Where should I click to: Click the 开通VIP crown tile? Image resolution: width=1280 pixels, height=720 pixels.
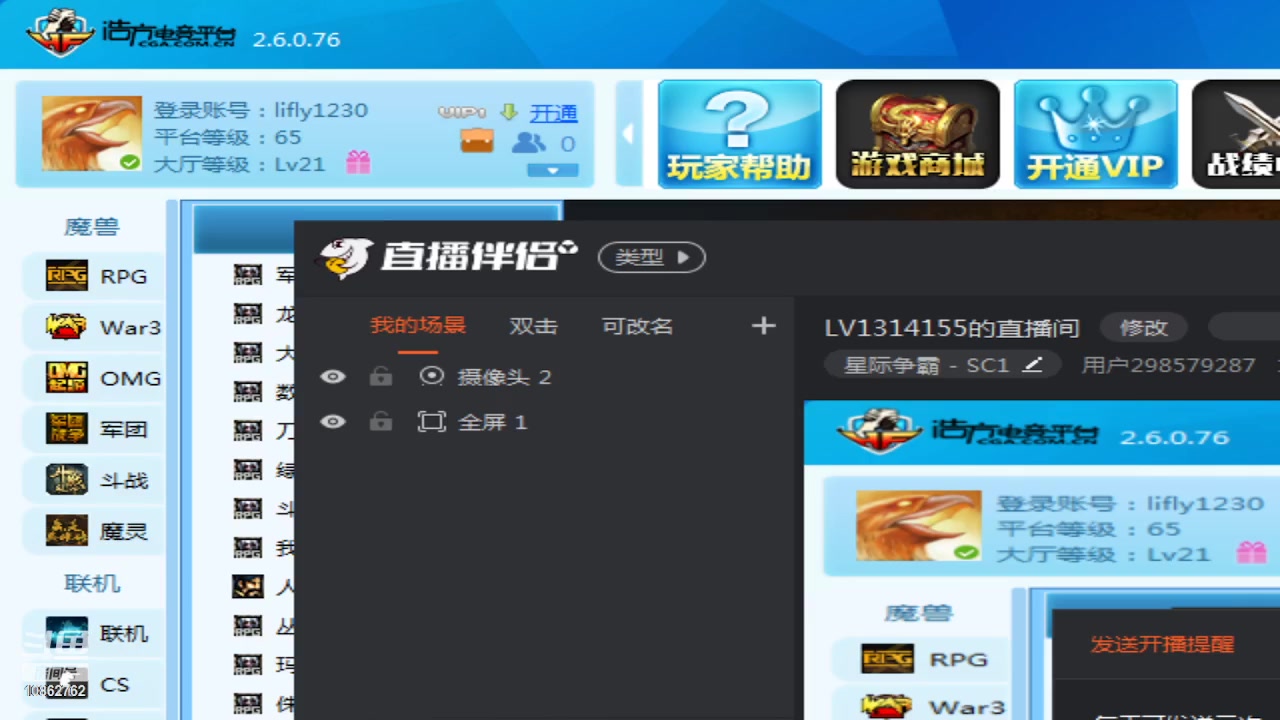[1095, 135]
